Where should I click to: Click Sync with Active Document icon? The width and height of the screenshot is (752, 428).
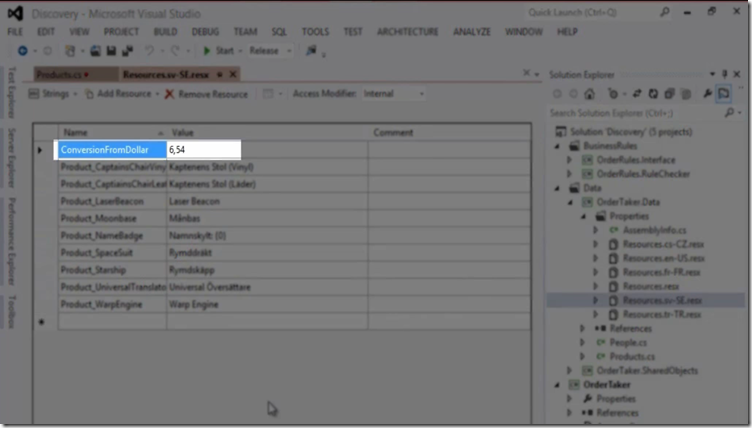pos(637,94)
